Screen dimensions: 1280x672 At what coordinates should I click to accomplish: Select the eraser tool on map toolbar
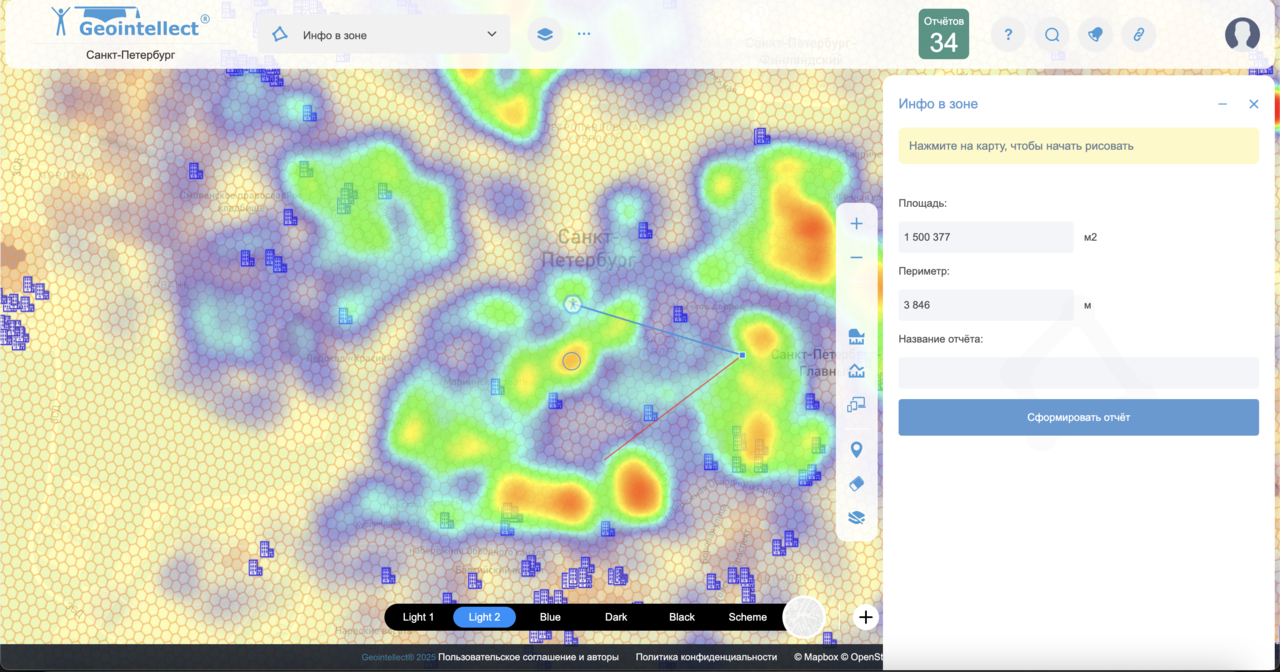point(856,484)
